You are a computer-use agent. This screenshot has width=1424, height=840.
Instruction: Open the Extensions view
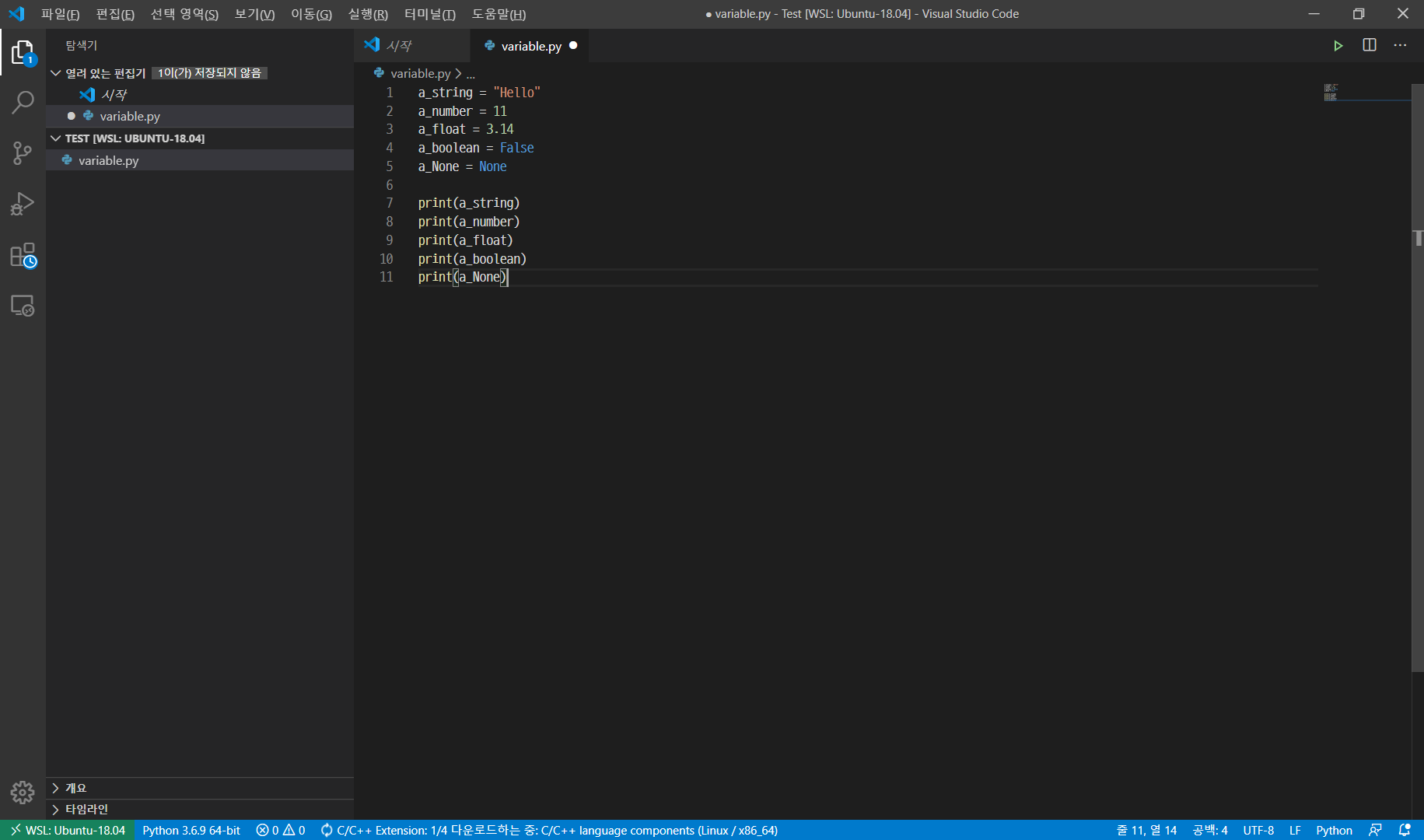pyautogui.click(x=23, y=255)
